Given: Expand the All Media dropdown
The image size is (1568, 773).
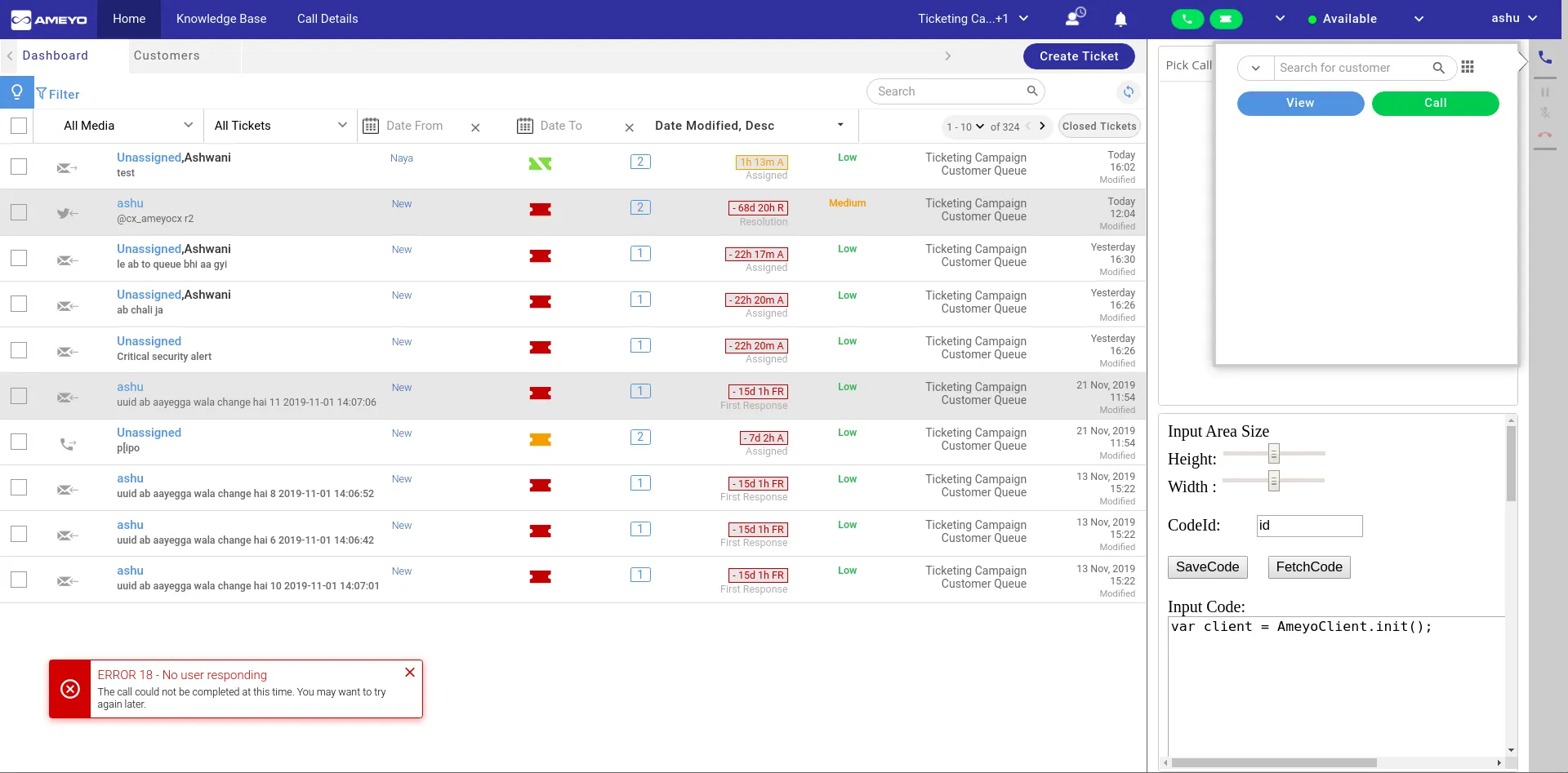Looking at the screenshot, I should click(x=128, y=126).
